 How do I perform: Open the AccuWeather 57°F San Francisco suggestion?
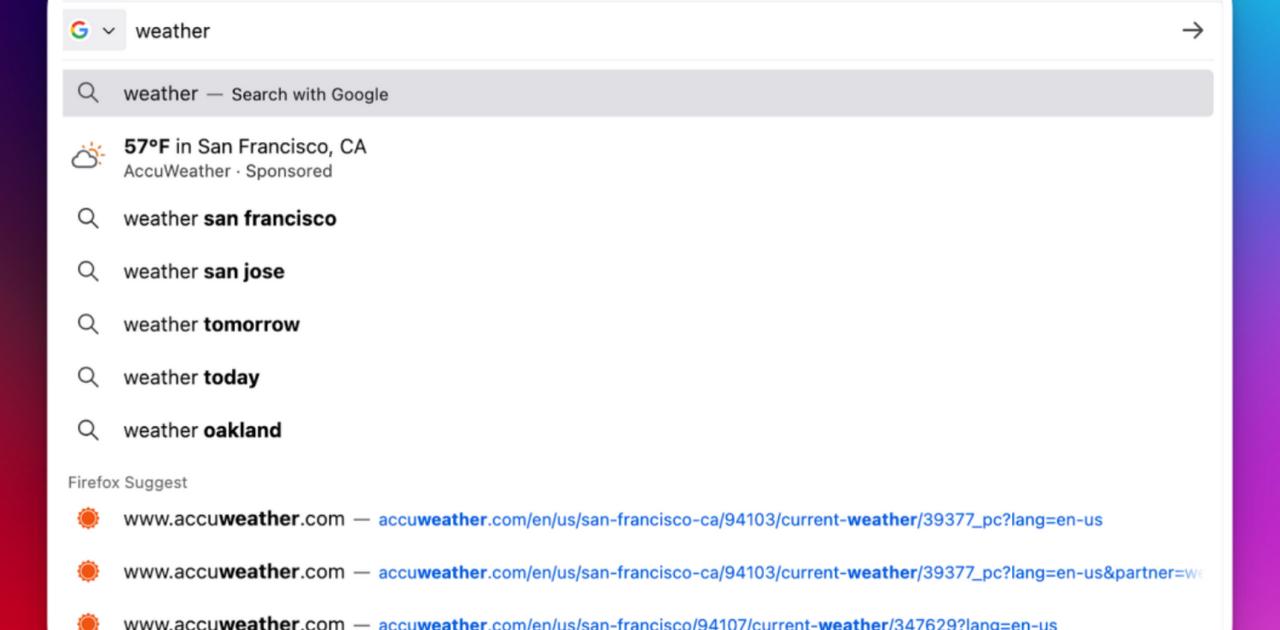[638, 157]
